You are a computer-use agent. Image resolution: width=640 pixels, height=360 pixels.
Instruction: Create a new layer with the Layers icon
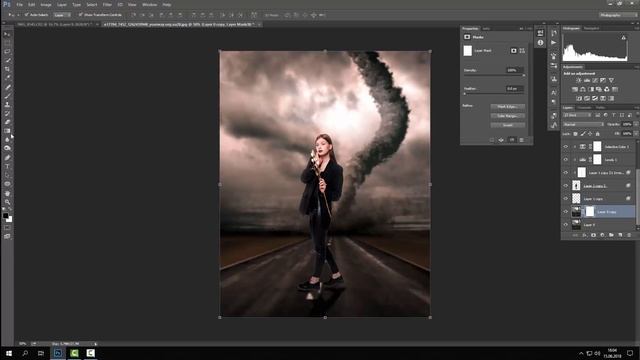point(620,235)
